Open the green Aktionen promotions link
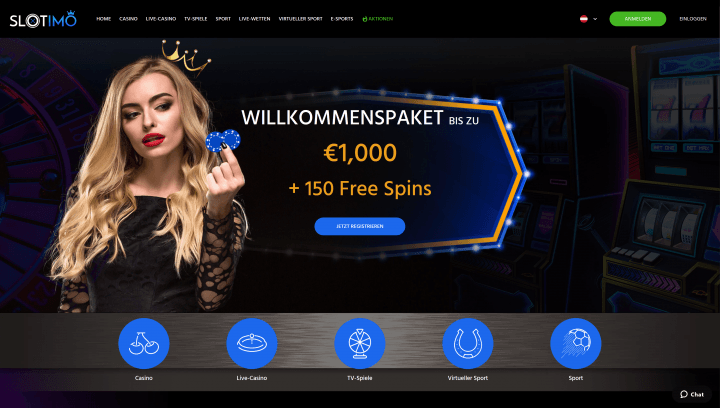The height and width of the screenshot is (408, 720). [x=377, y=19]
